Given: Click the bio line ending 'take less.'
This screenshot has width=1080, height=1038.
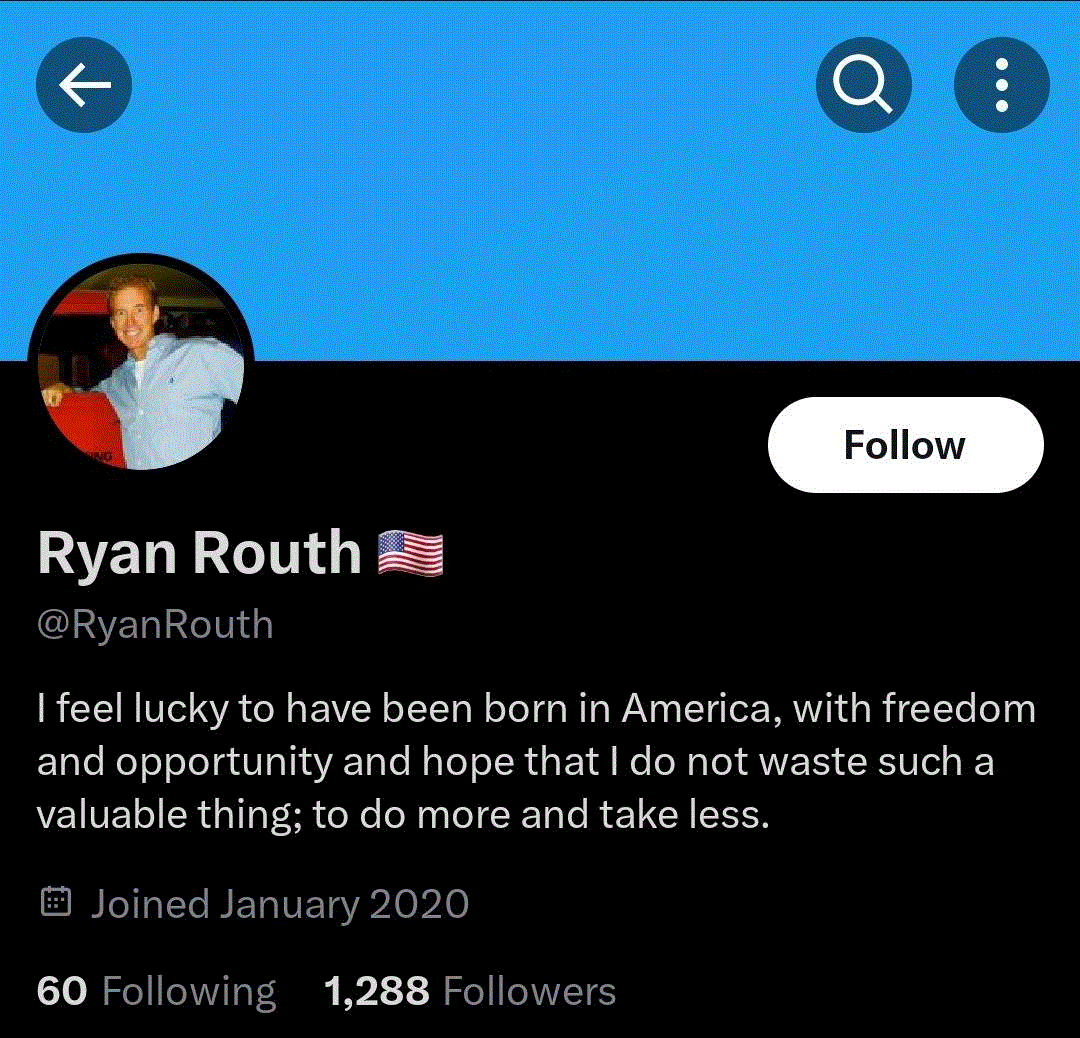Looking at the screenshot, I should click(403, 816).
